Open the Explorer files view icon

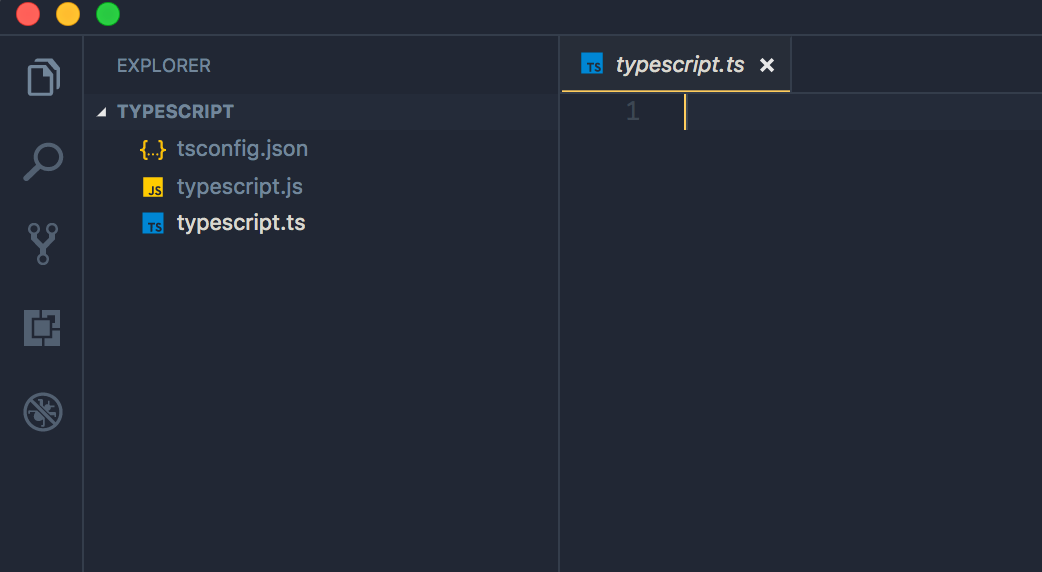tap(43, 78)
